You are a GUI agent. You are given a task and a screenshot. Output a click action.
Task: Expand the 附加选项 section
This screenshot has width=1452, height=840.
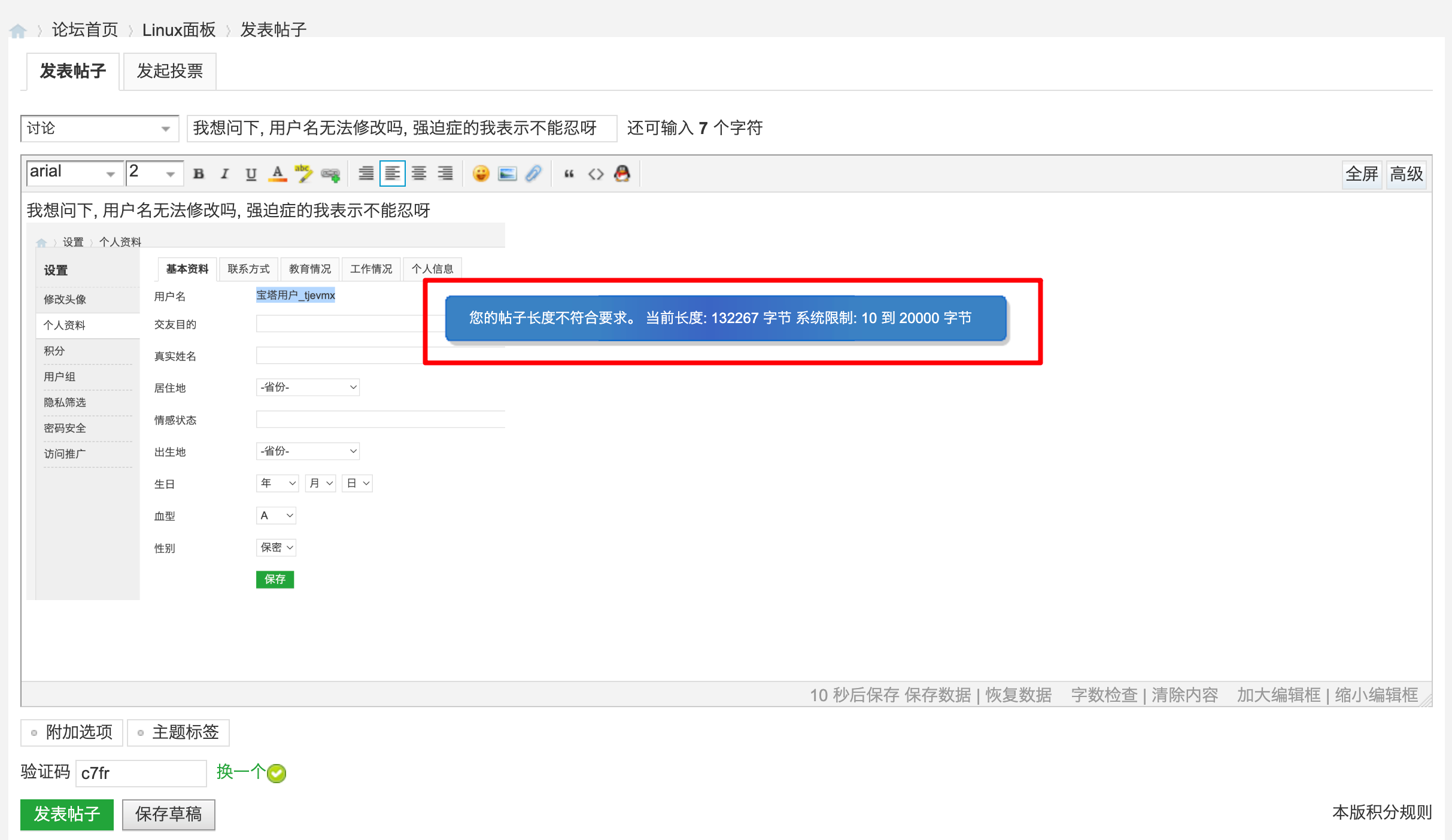click(72, 732)
